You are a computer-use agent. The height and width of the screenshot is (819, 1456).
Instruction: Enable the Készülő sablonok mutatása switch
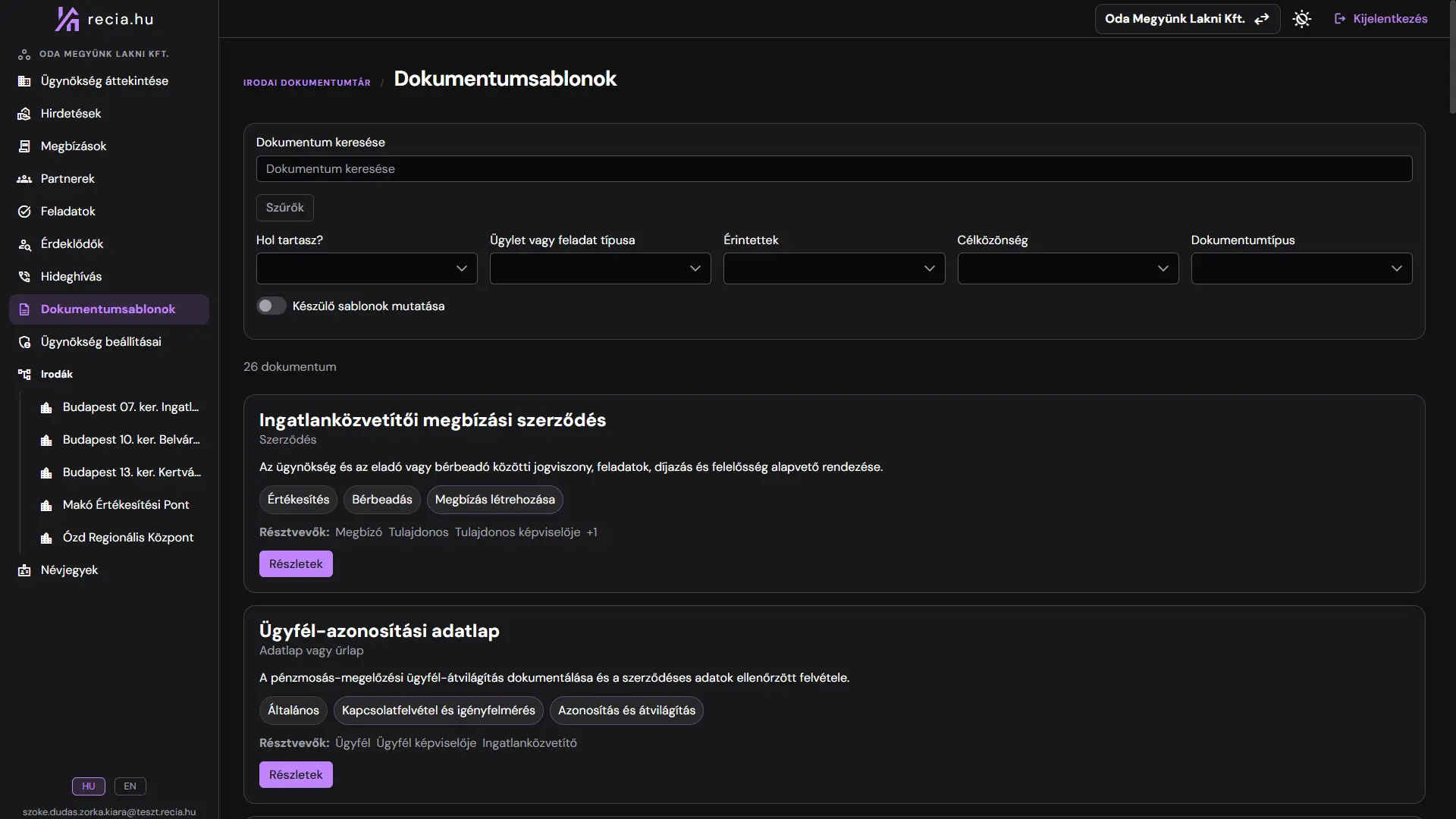coord(271,306)
